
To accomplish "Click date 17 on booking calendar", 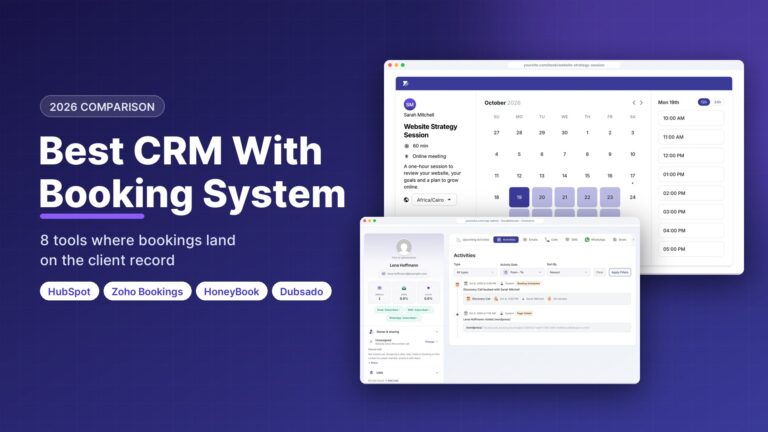I will [632, 175].
